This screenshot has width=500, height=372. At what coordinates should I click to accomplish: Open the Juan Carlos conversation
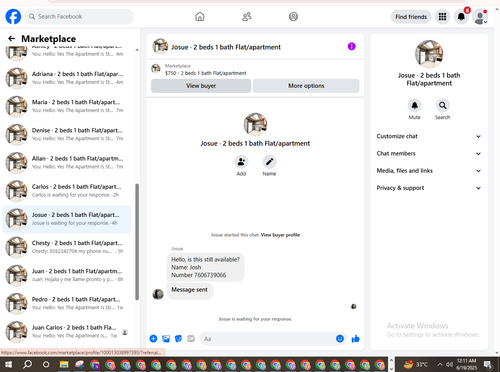pyautogui.click(x=67, y=331)
